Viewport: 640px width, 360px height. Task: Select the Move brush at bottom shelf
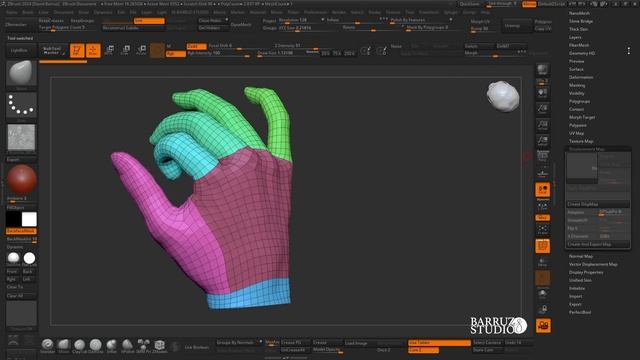[64, 345]
